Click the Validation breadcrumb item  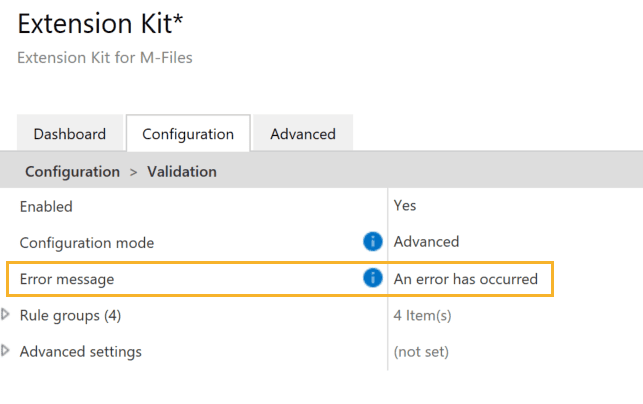[182, 172]
